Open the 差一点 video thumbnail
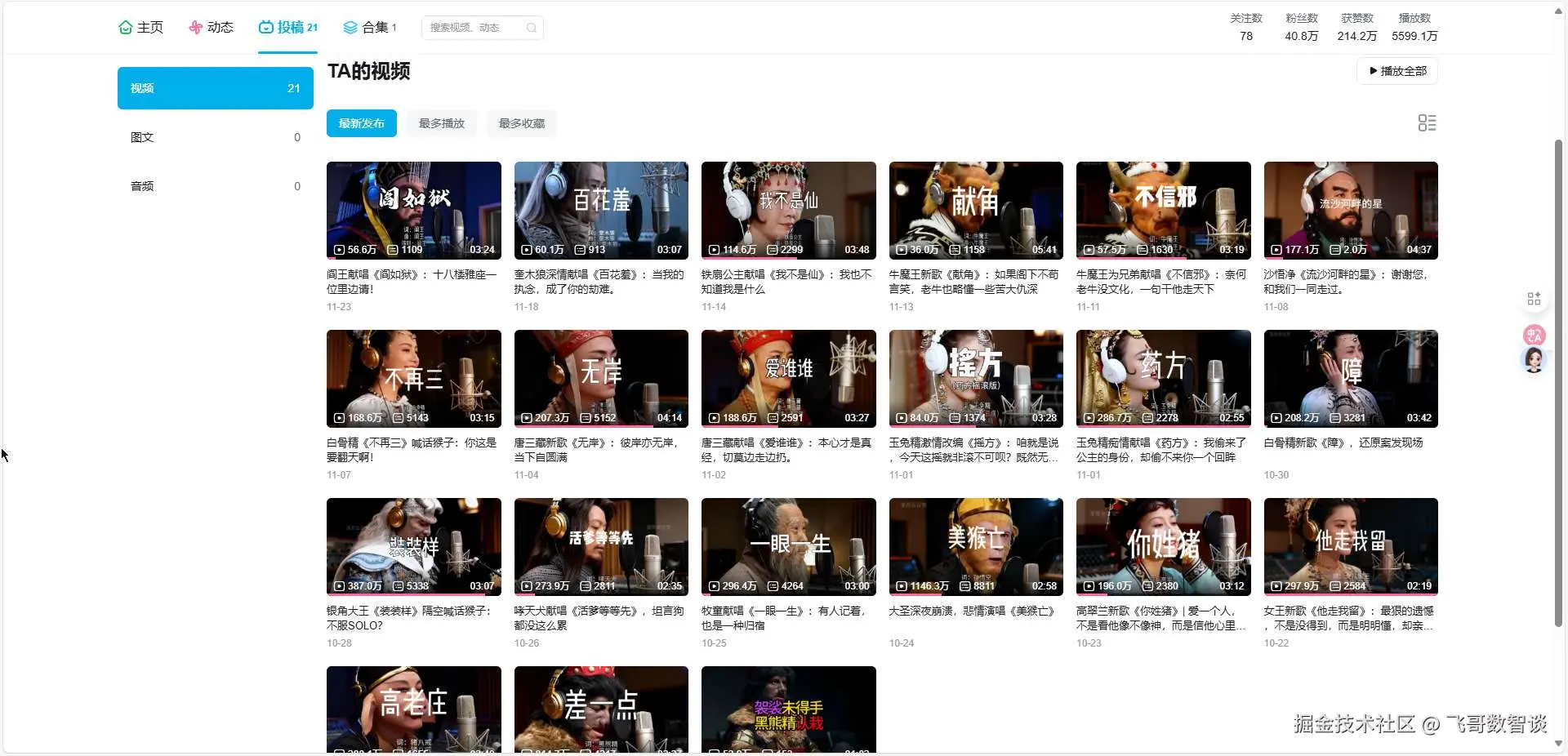 pyautogui.click(x=601, y=709)
